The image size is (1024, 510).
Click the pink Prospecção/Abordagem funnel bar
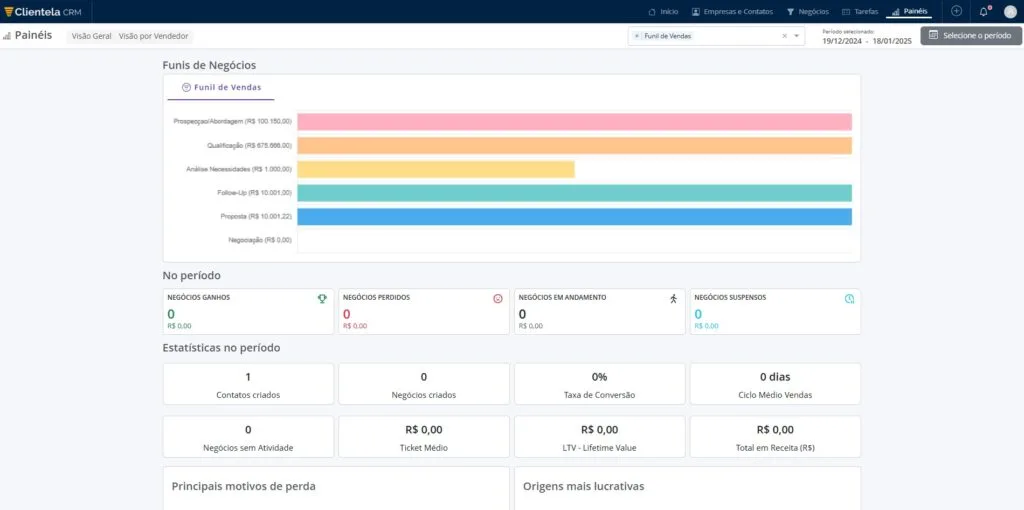[574, 122]
